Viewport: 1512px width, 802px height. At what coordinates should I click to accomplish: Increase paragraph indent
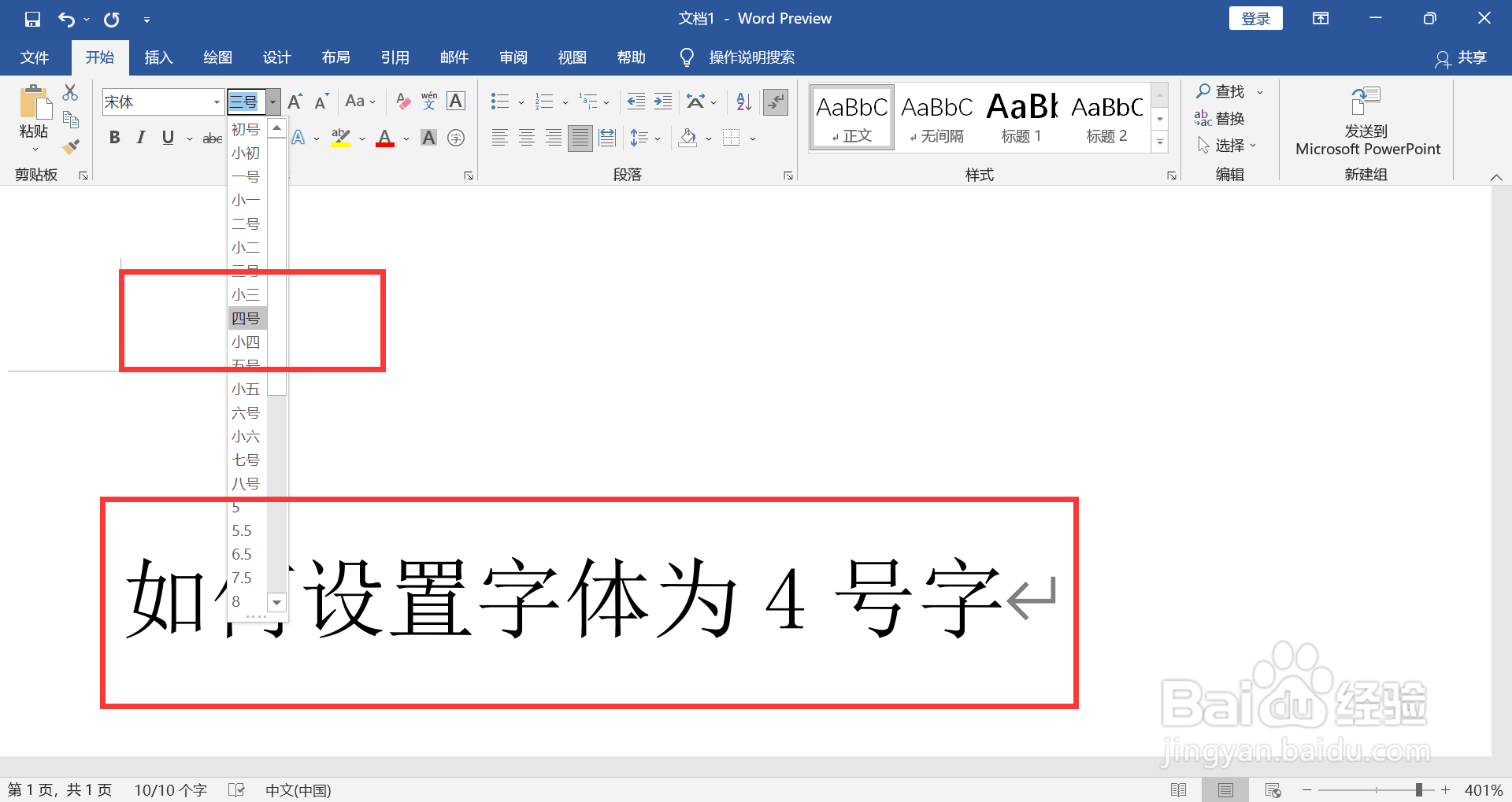(x=663, y=102)
